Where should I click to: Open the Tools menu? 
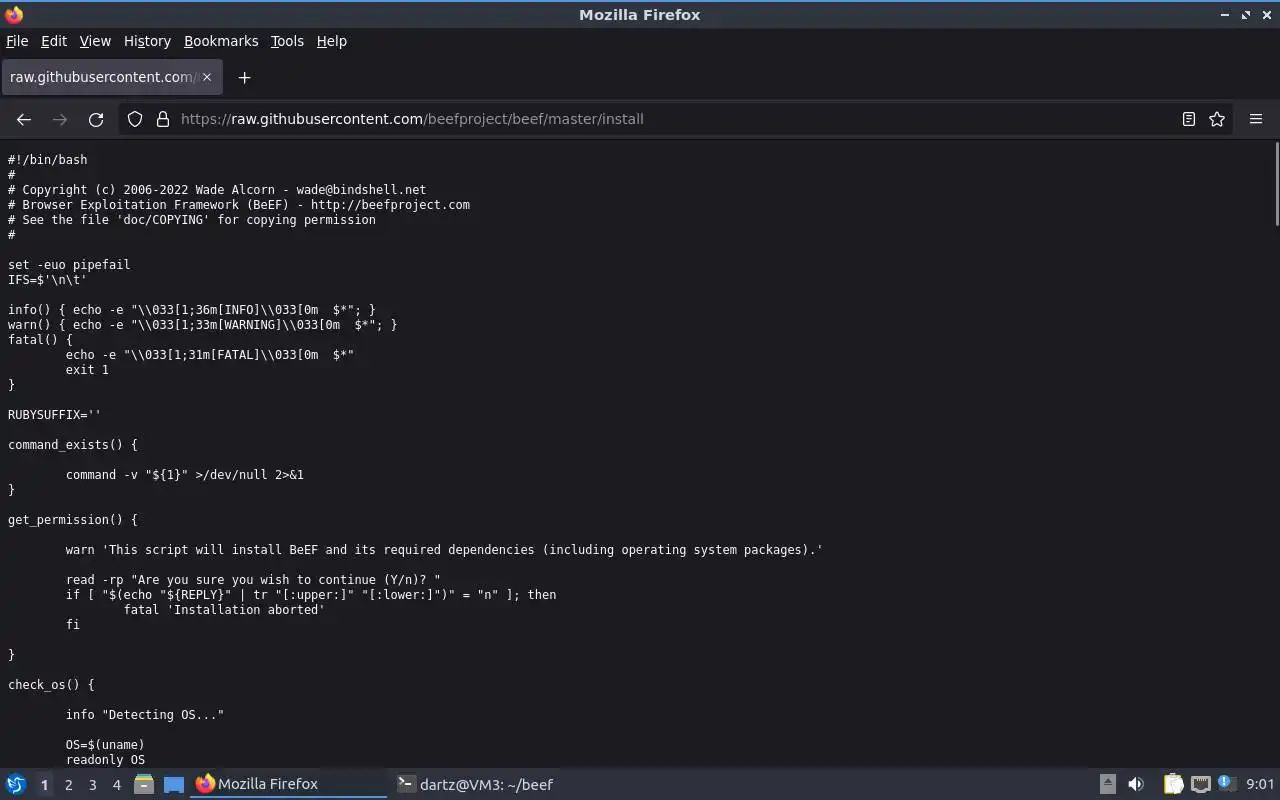[x=287, y=41]
